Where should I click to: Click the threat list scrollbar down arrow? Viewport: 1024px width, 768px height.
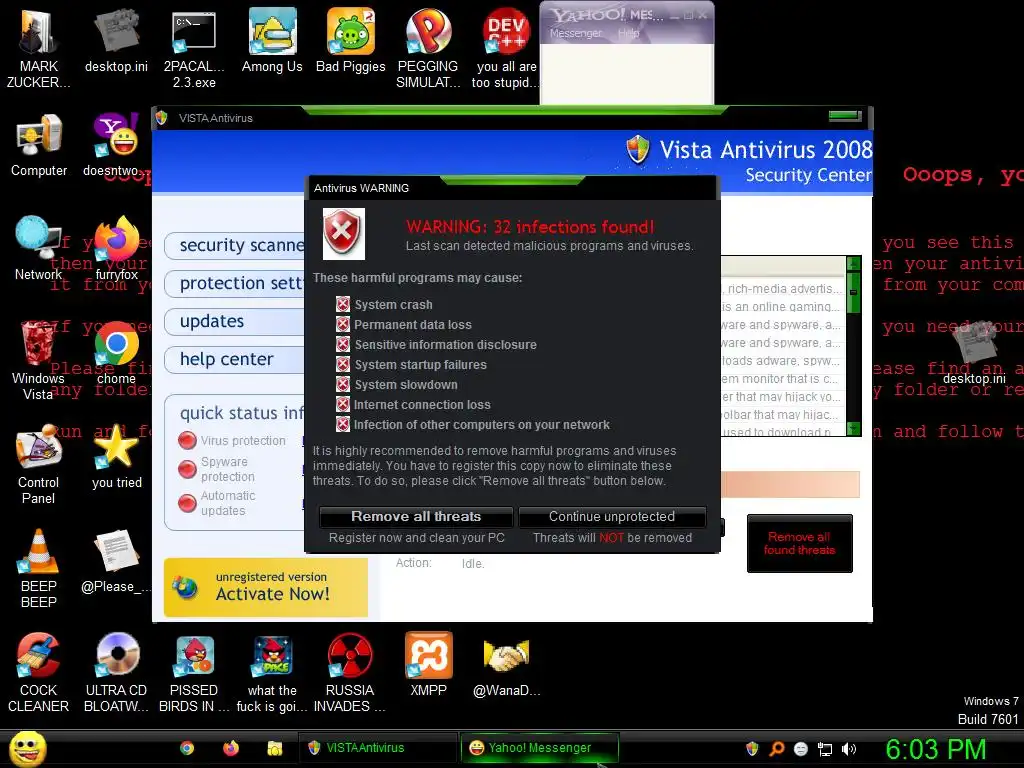pyautogui.click(x=854, y=428)
